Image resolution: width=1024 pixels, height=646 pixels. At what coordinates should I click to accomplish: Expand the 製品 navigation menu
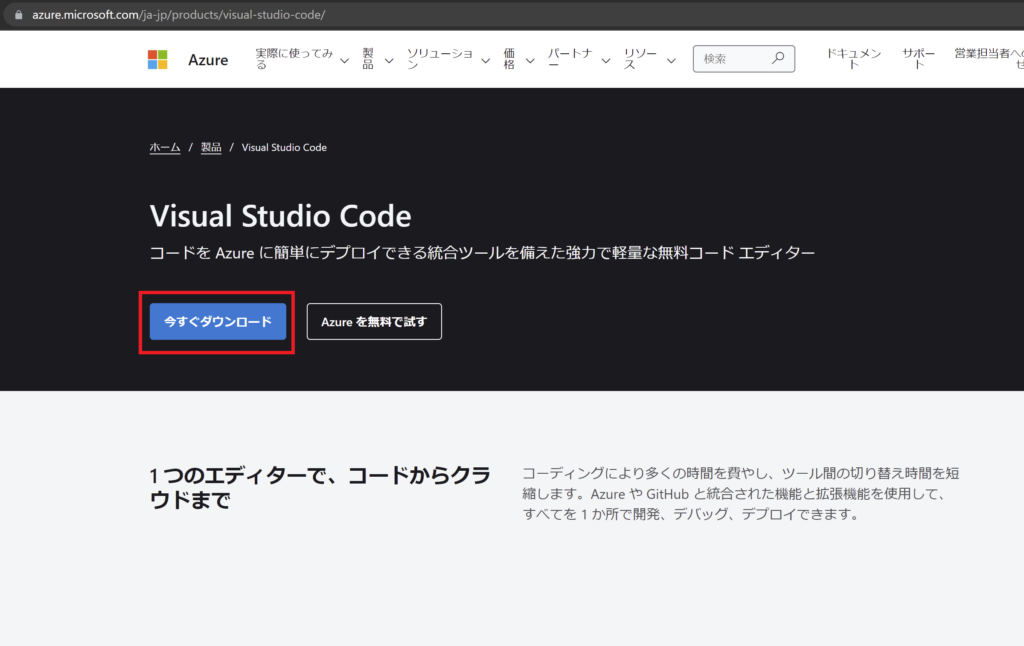pos(377,59)
